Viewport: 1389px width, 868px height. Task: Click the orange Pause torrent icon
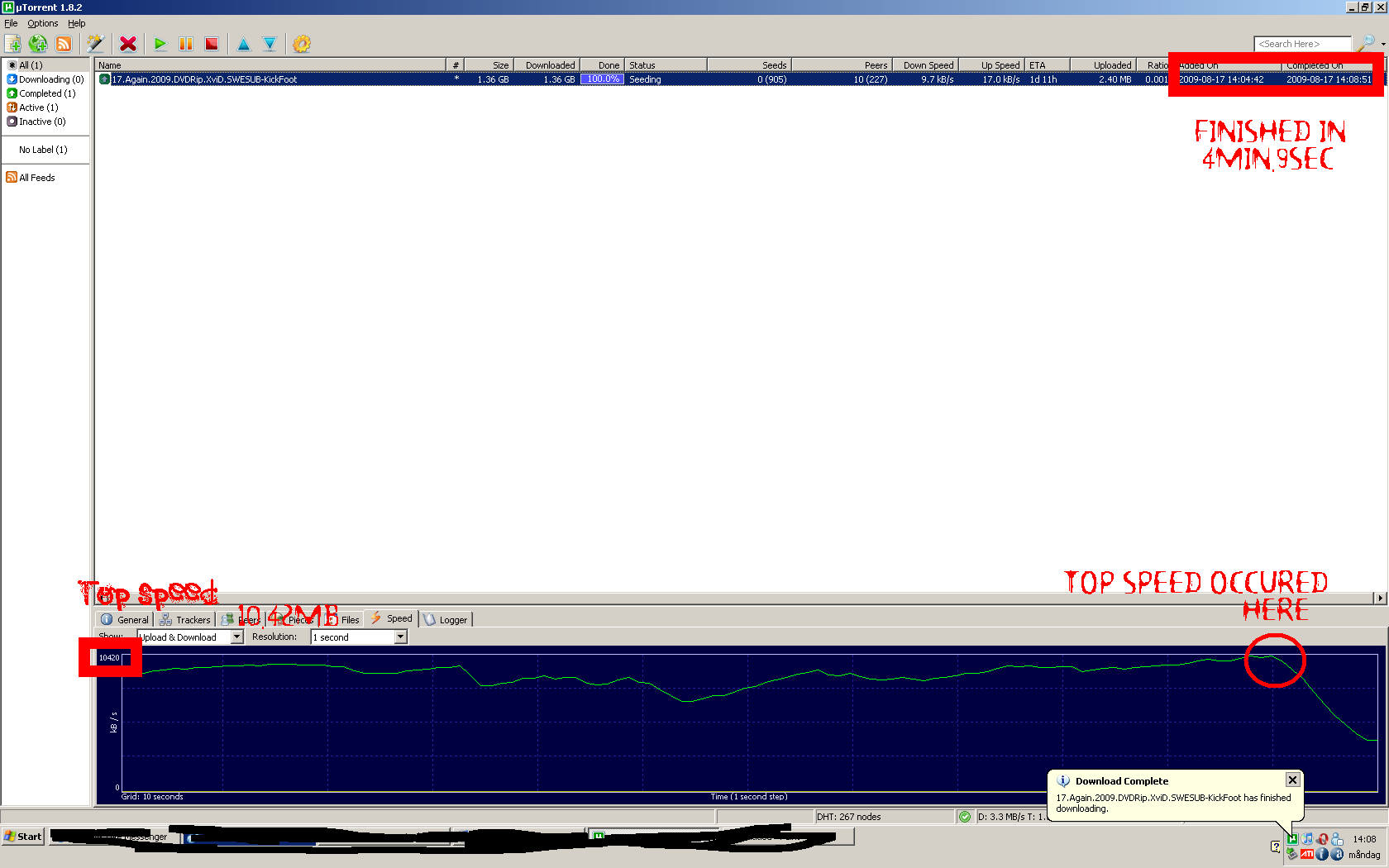coord(186,44)
